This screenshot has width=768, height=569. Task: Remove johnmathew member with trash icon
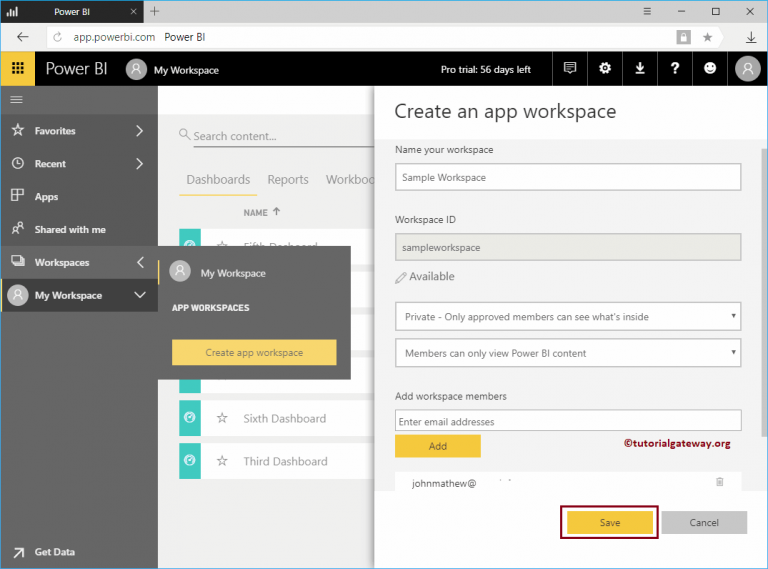click(720, 482)
